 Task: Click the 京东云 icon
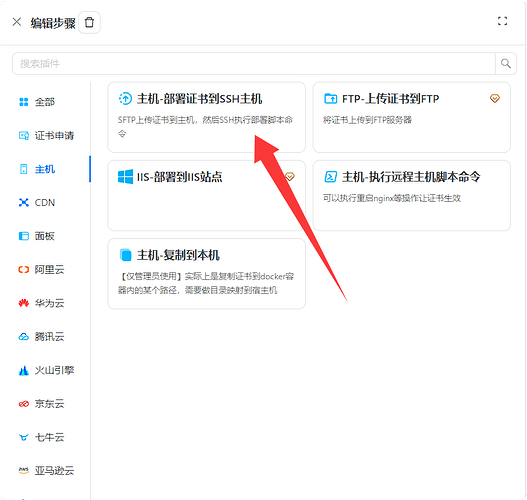pyautogui.click(x=24, y=404)
